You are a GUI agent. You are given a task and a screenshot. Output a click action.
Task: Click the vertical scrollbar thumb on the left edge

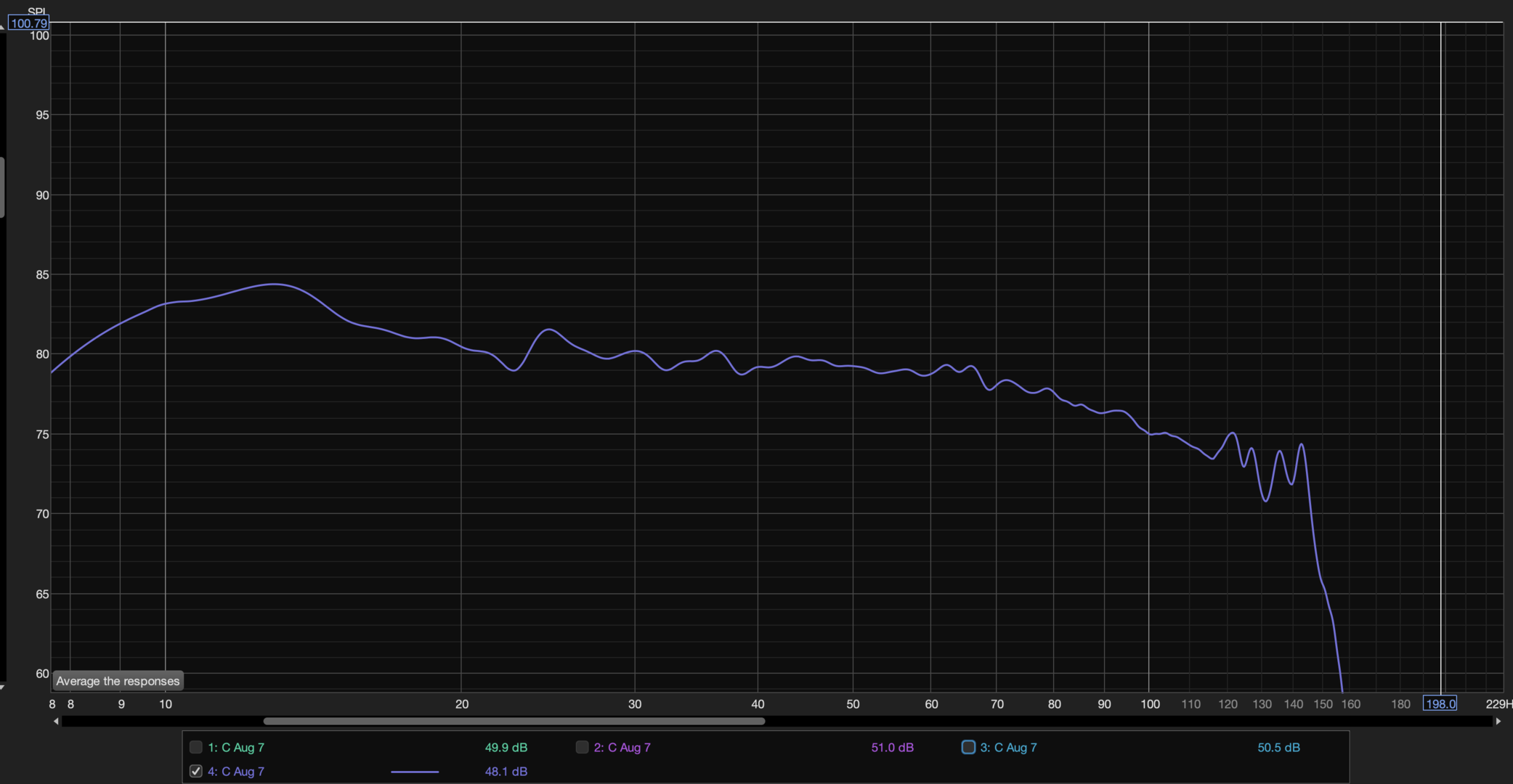pos(2,187)
